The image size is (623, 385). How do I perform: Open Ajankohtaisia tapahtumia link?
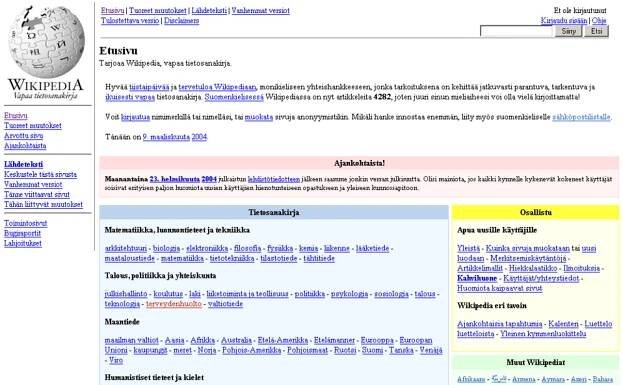point(500,324)
